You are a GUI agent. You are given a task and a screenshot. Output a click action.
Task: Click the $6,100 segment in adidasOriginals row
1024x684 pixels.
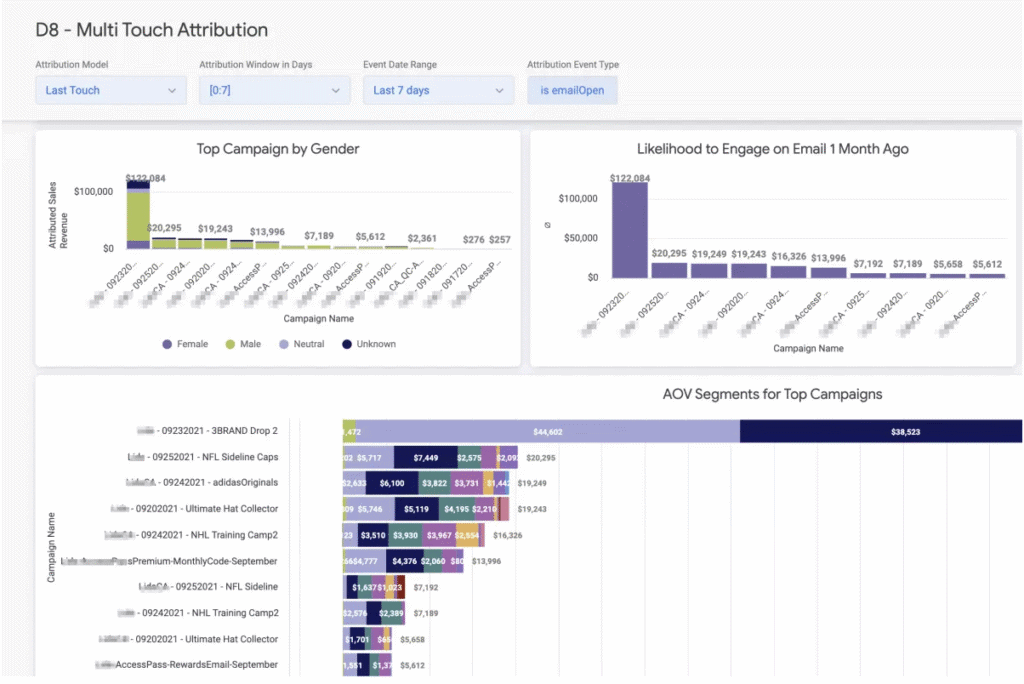(x=391, y=483)
